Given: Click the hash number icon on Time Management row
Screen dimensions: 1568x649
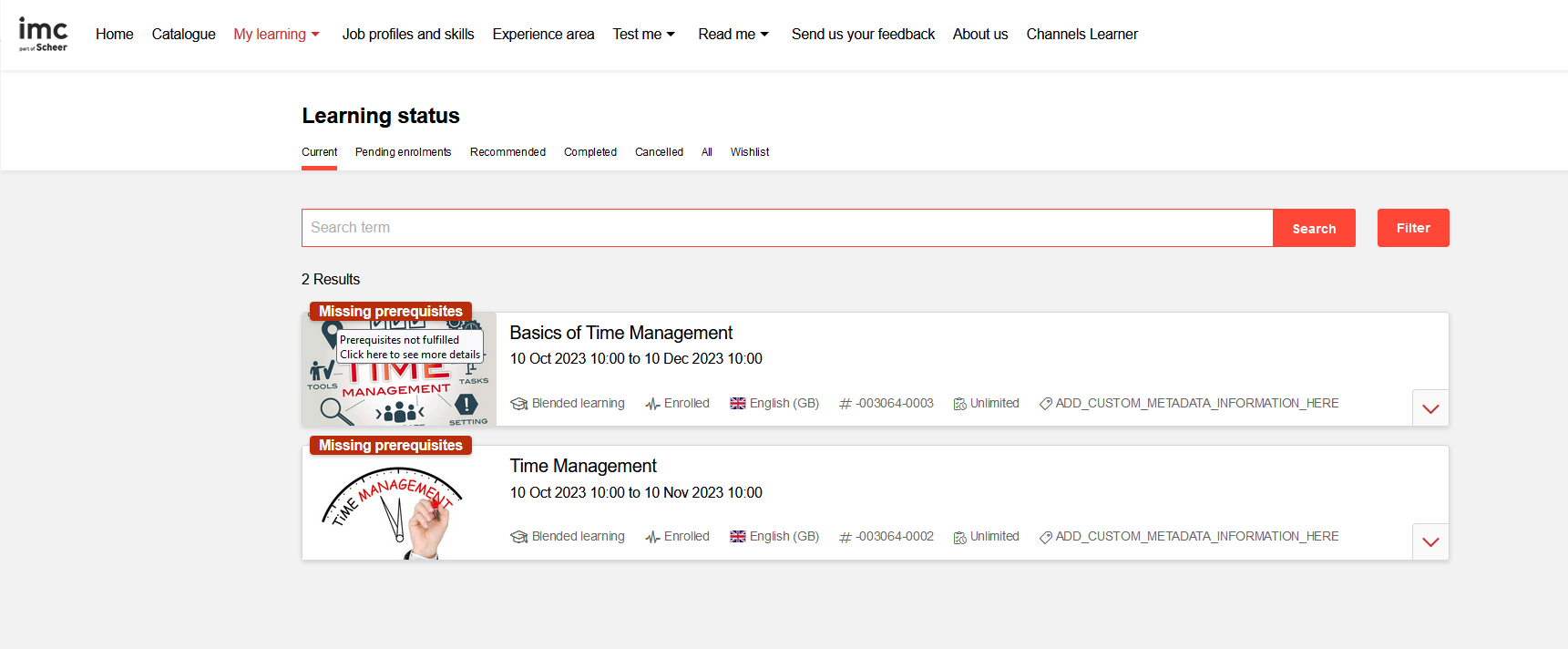Looking at the screenshot, I should click(845, 537).
